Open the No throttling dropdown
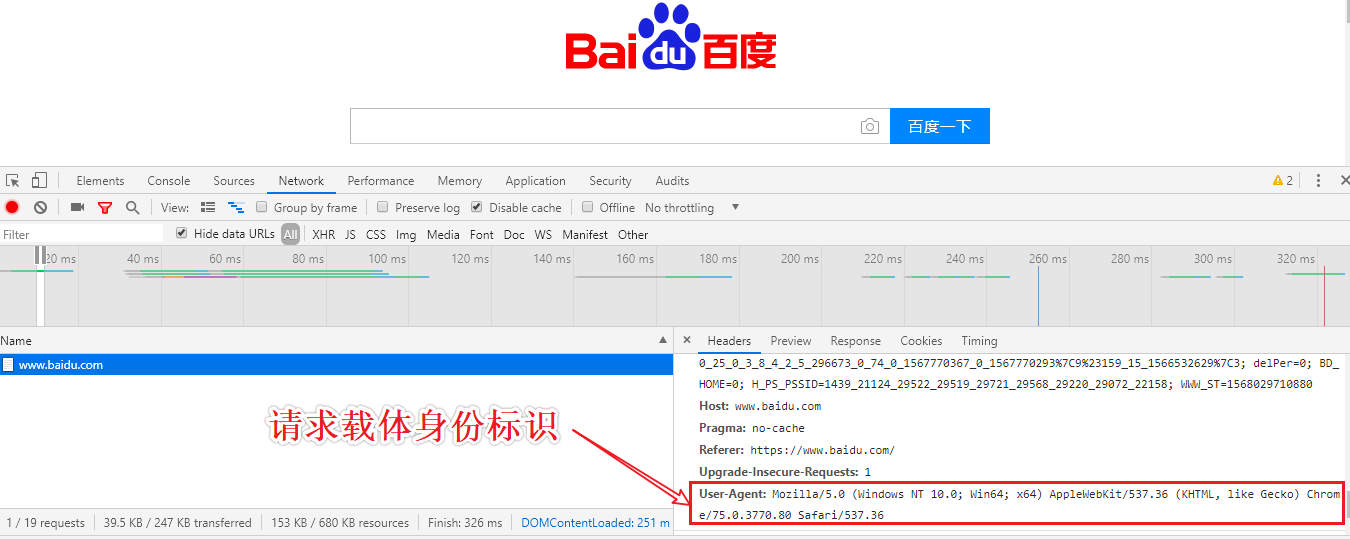 [x=692, y=208]
